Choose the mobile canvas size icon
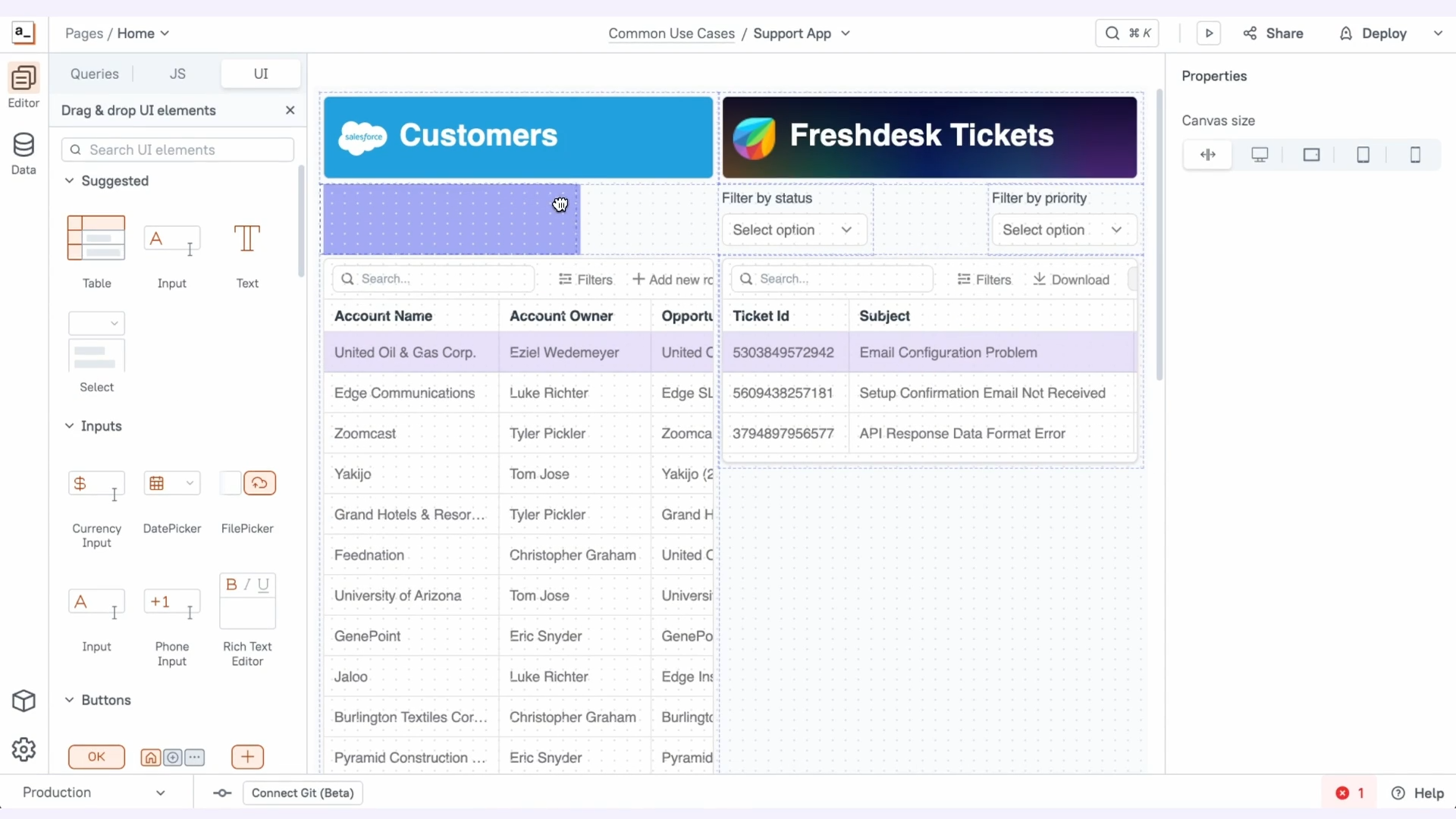This screenshot has width=1456, height=819. 1415,155
